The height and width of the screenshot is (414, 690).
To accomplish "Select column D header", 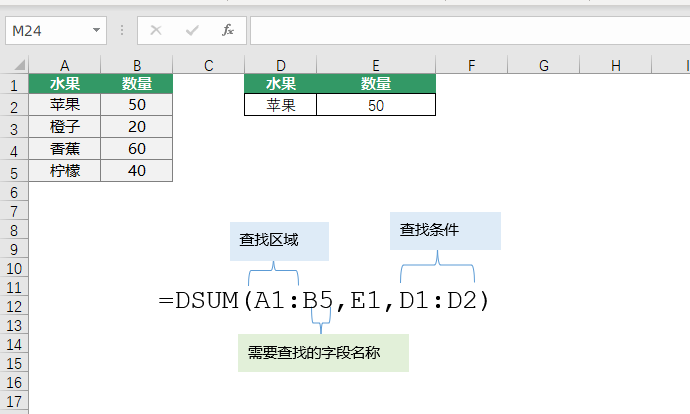I will point(280,66).
